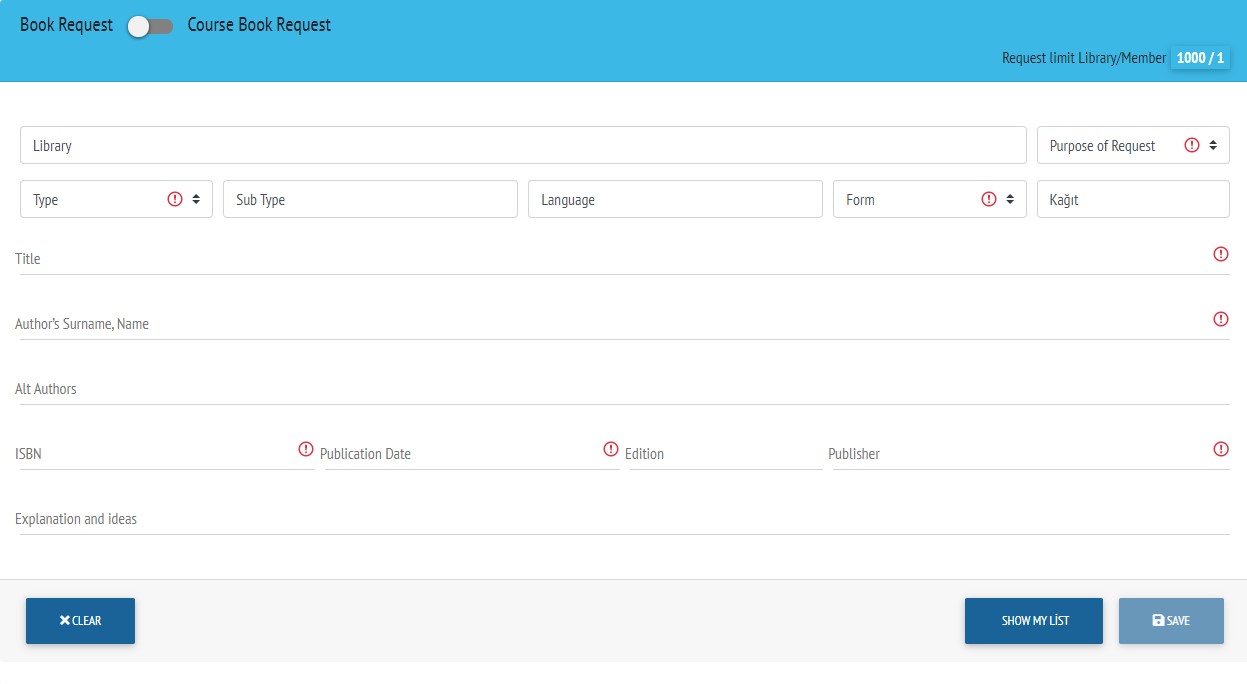
Task: Click the Book Request label
Action: click(66, 25)
